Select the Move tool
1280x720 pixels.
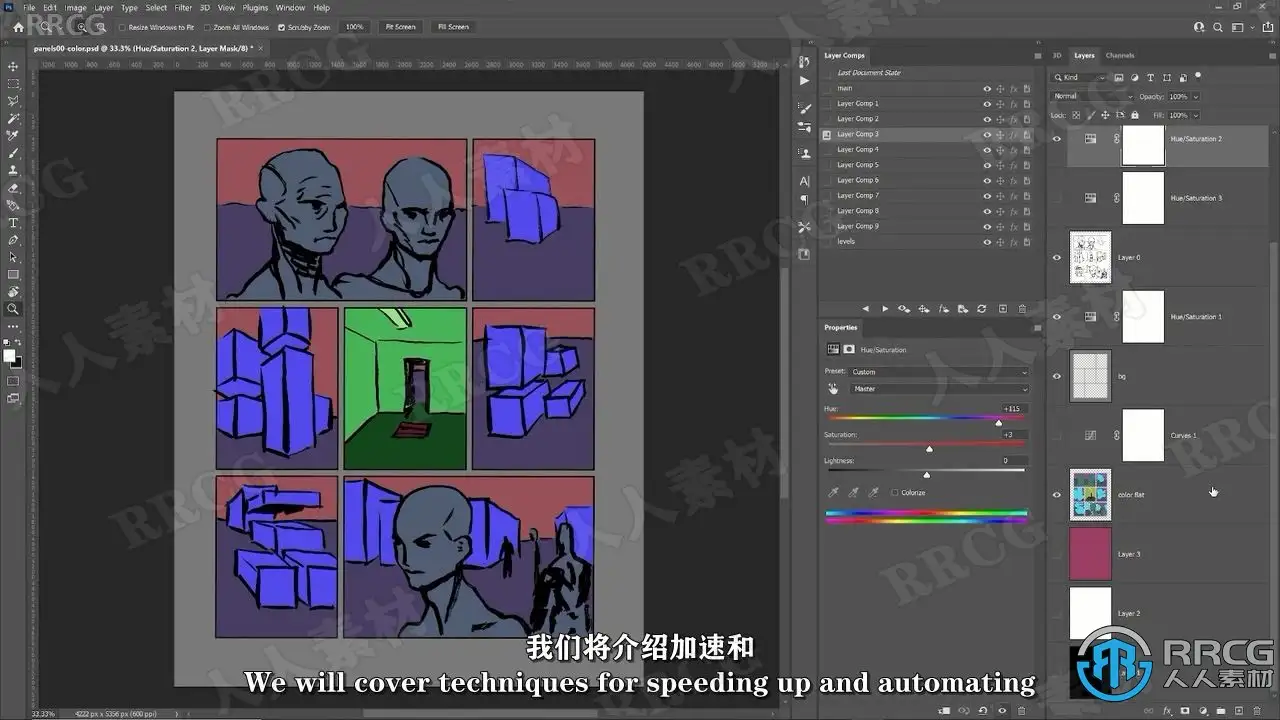[13, 67]
